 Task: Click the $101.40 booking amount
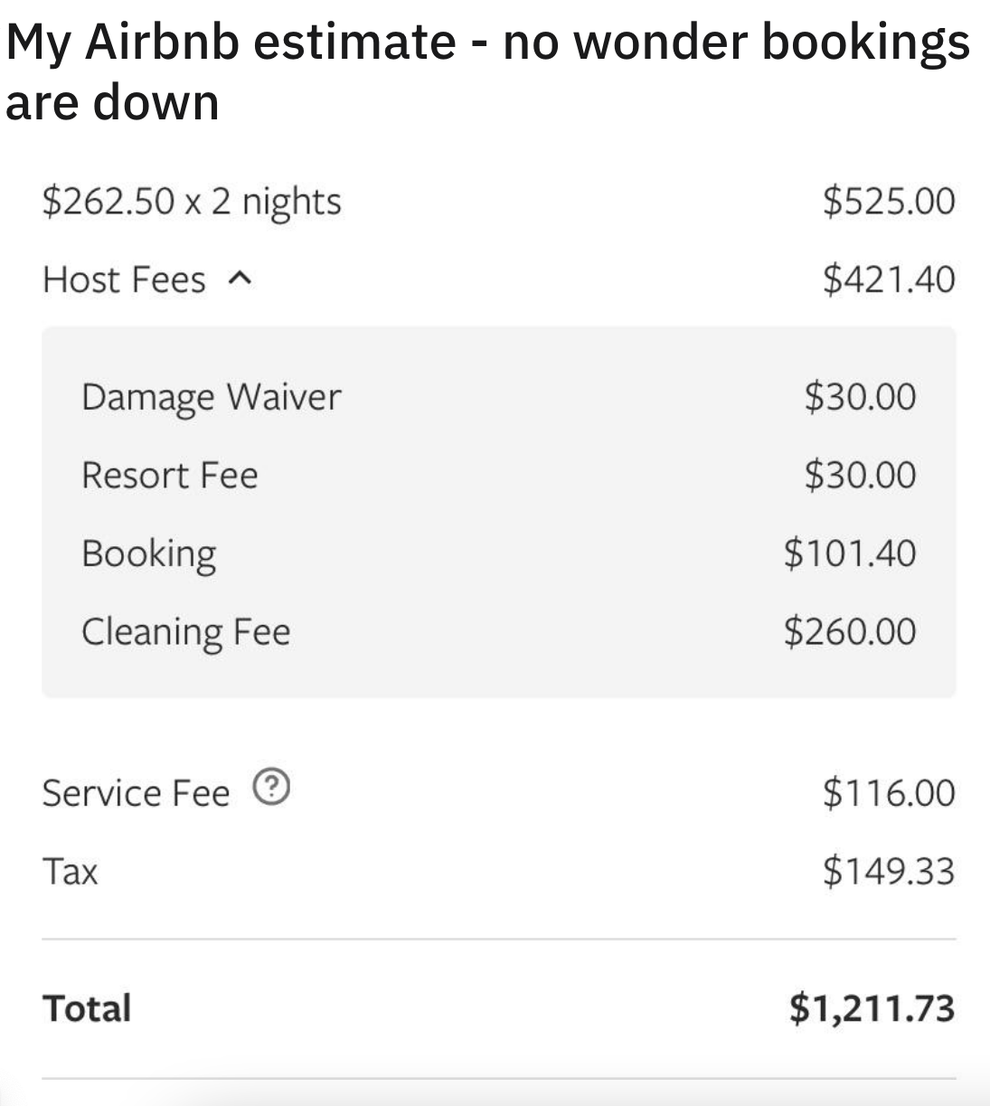coord(849,553)
